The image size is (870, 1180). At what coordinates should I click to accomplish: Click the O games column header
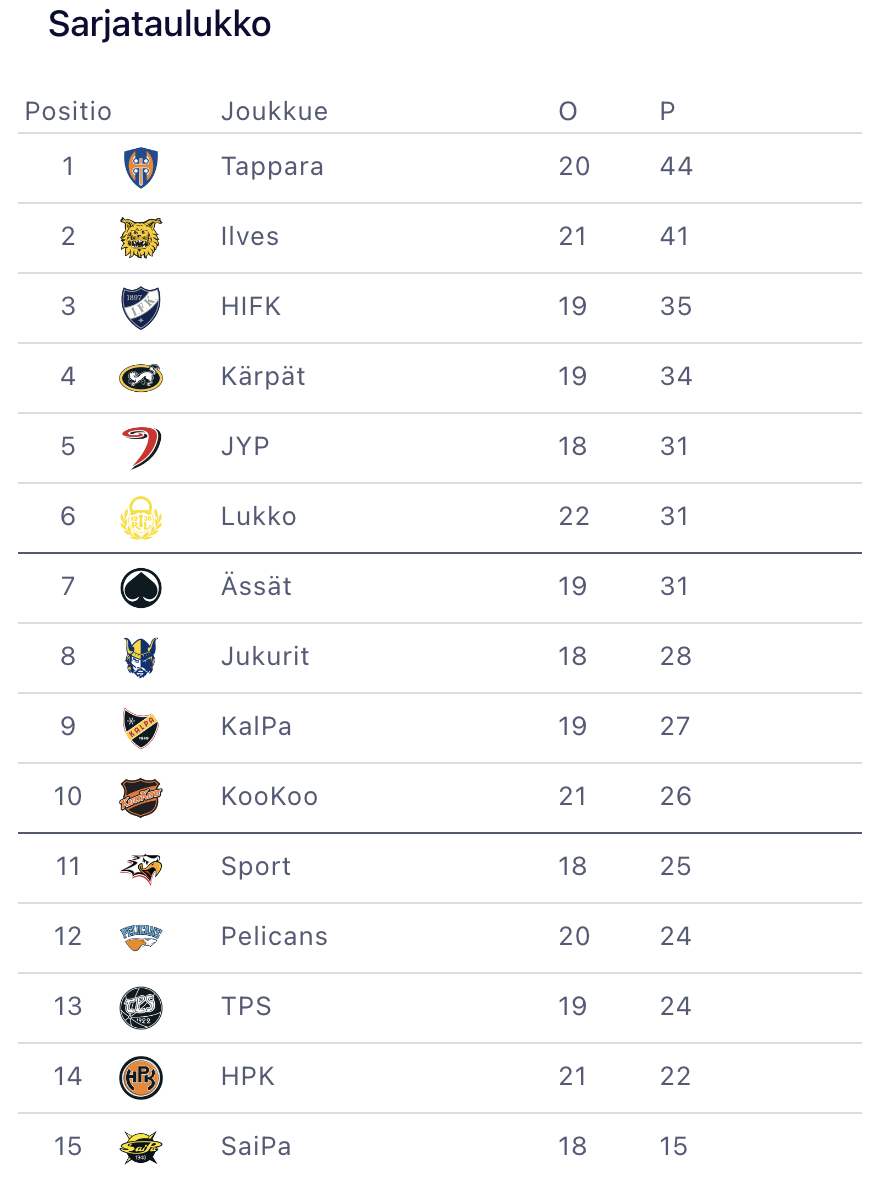pos(568,111)
